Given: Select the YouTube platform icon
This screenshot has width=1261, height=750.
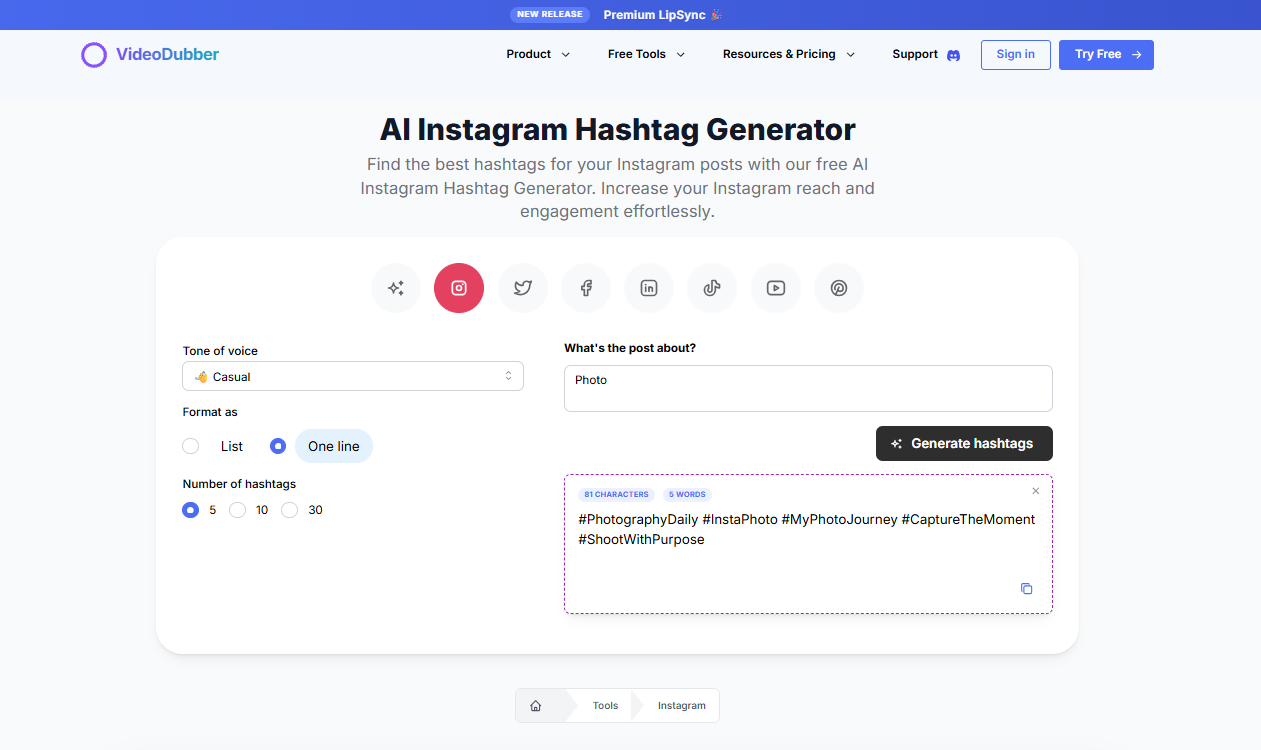Looking at the screenshot, I should (x=775, y=288).
